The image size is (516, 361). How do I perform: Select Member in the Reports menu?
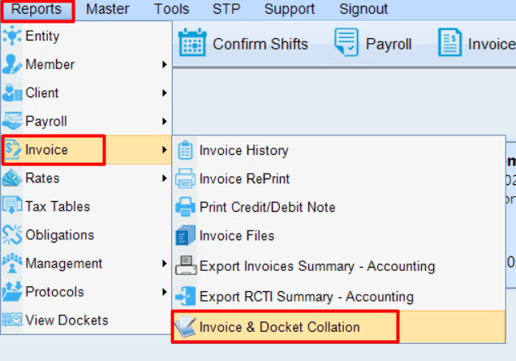click(86, 64)
